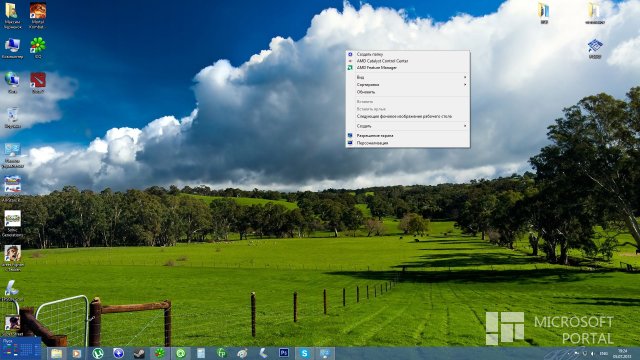Choose Создать папку in the context menu
The image size is (640, 360).
coord(408,54)
